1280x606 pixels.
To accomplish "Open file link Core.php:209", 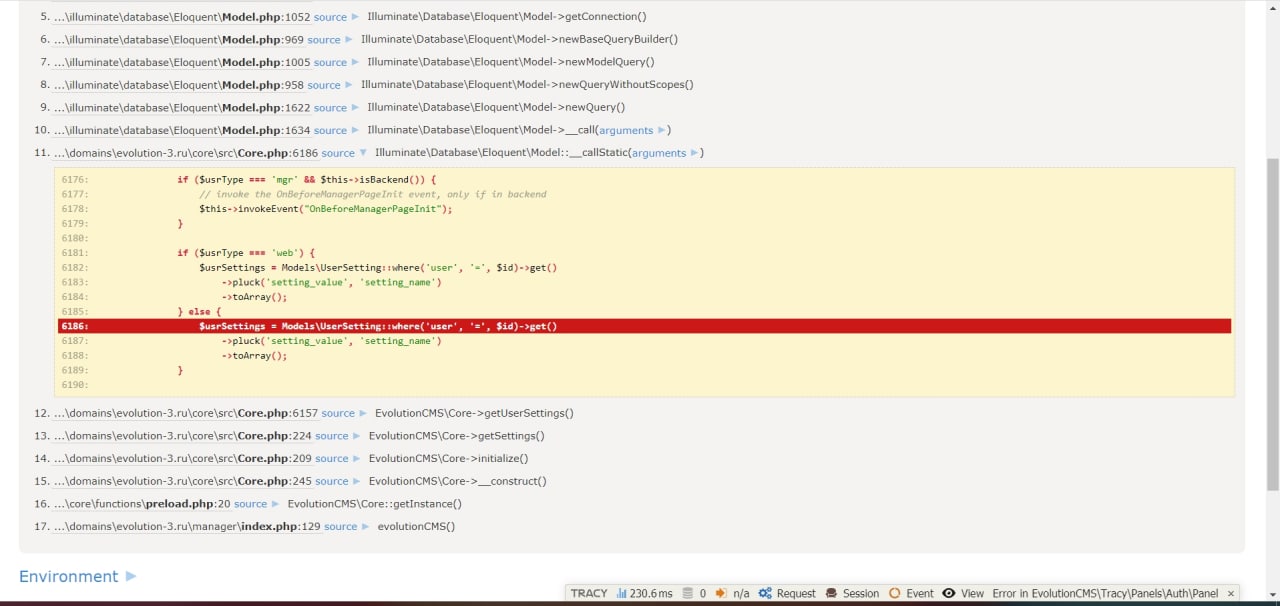I will 183,459.
